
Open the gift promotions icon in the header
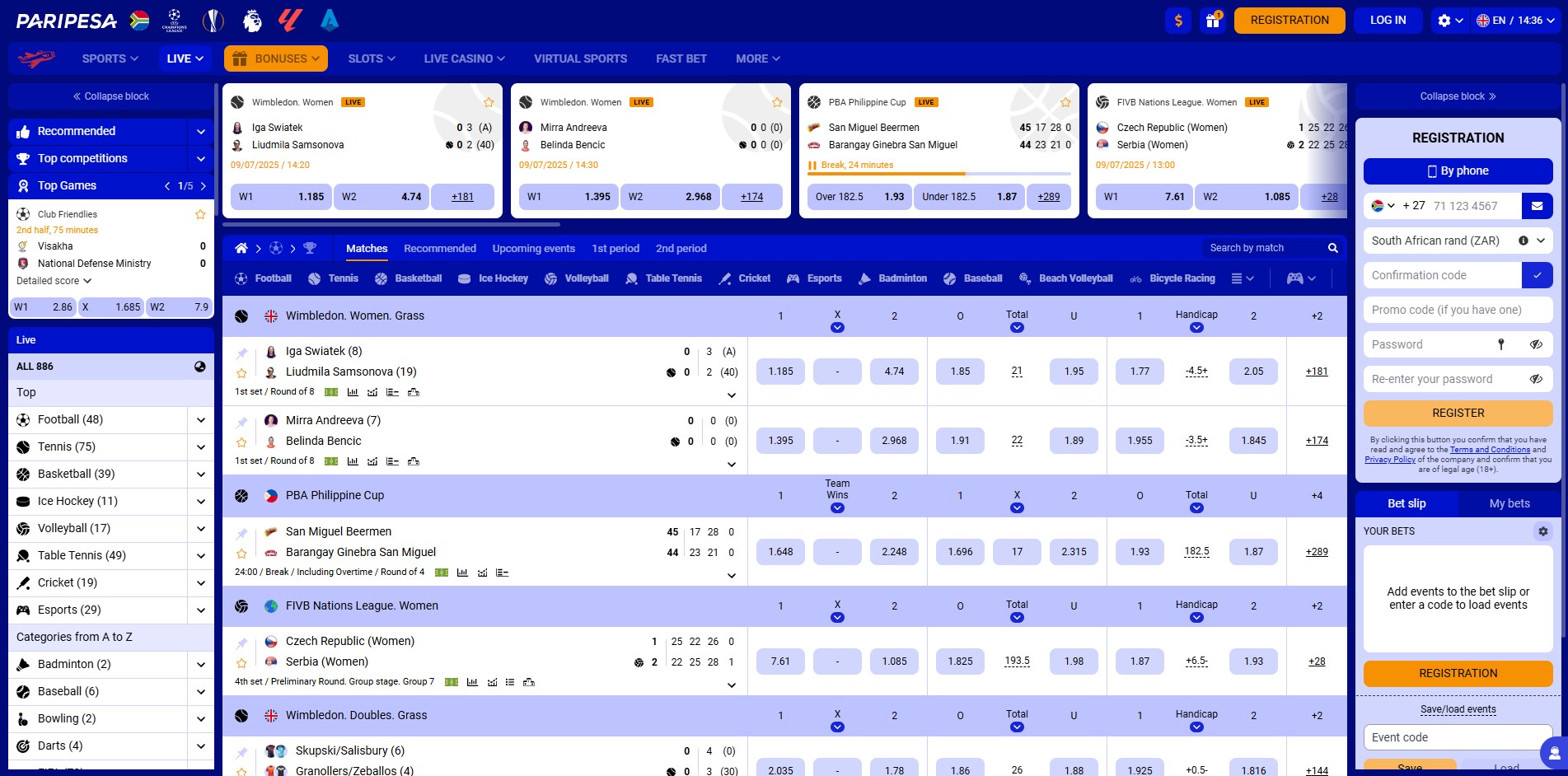[1212, 21]
